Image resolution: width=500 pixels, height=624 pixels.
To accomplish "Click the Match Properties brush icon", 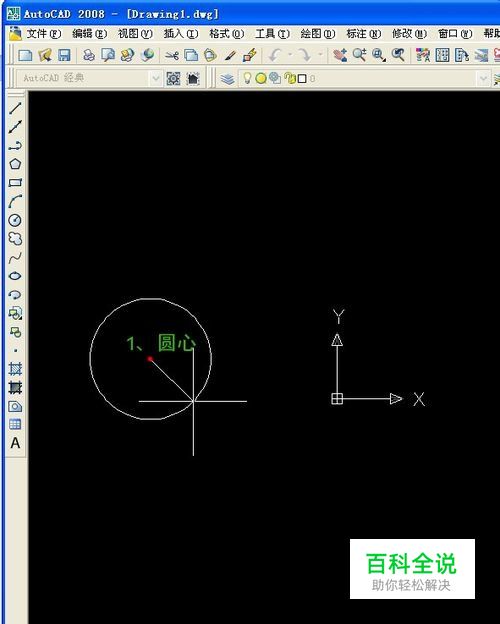I will click(230, 55).
